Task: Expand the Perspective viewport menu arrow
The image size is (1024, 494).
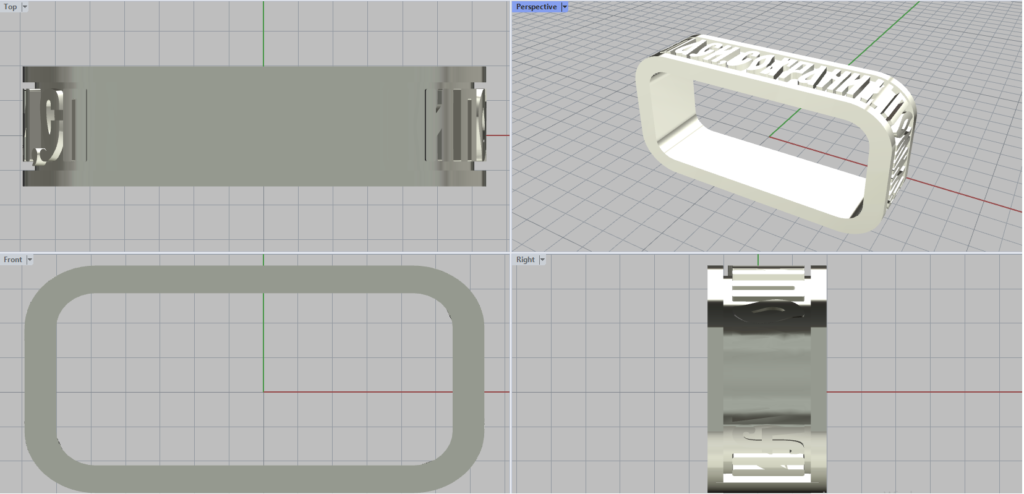Action: 565,6
